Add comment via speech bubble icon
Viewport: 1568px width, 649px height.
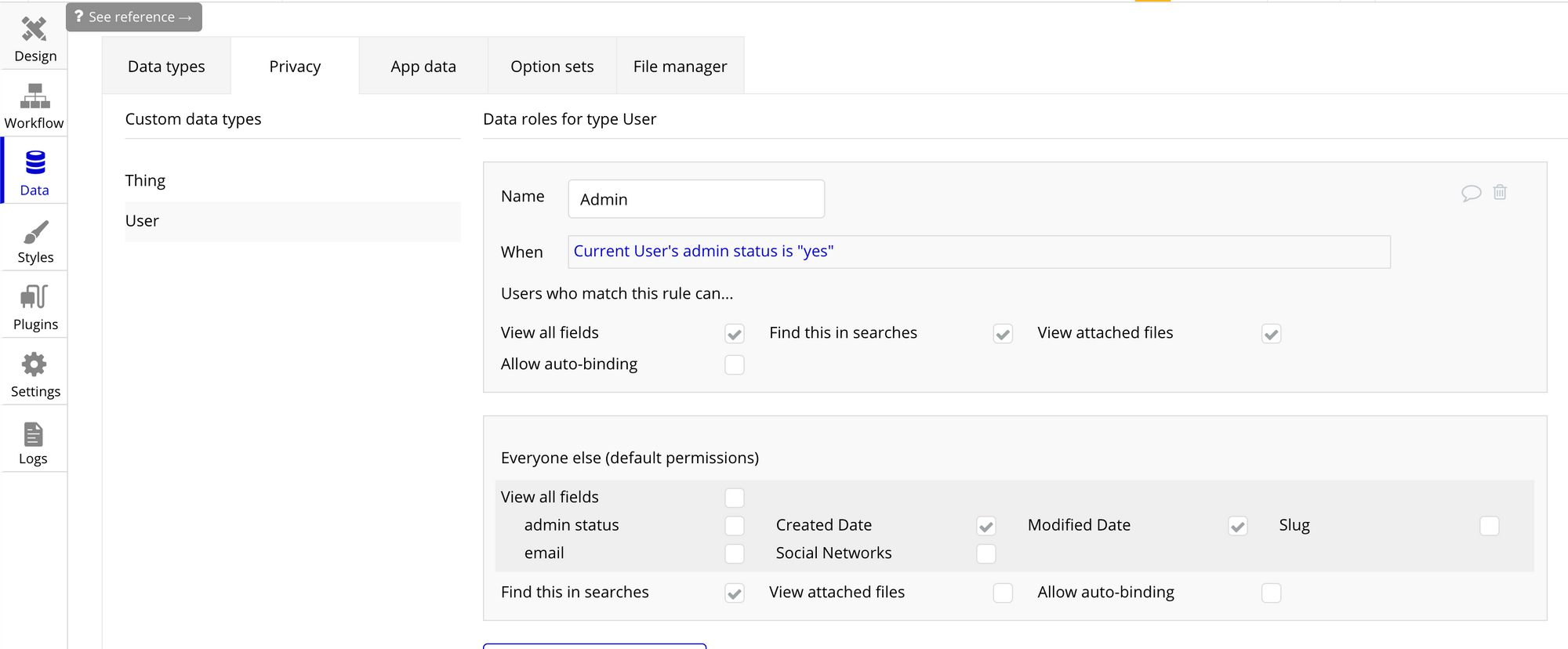[1471, 193]
